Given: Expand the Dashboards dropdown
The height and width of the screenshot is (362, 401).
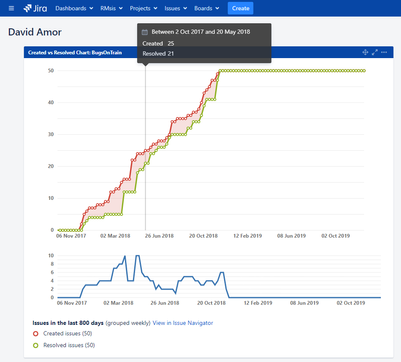Looking at the screenshot, I should [x=74, y=8].
